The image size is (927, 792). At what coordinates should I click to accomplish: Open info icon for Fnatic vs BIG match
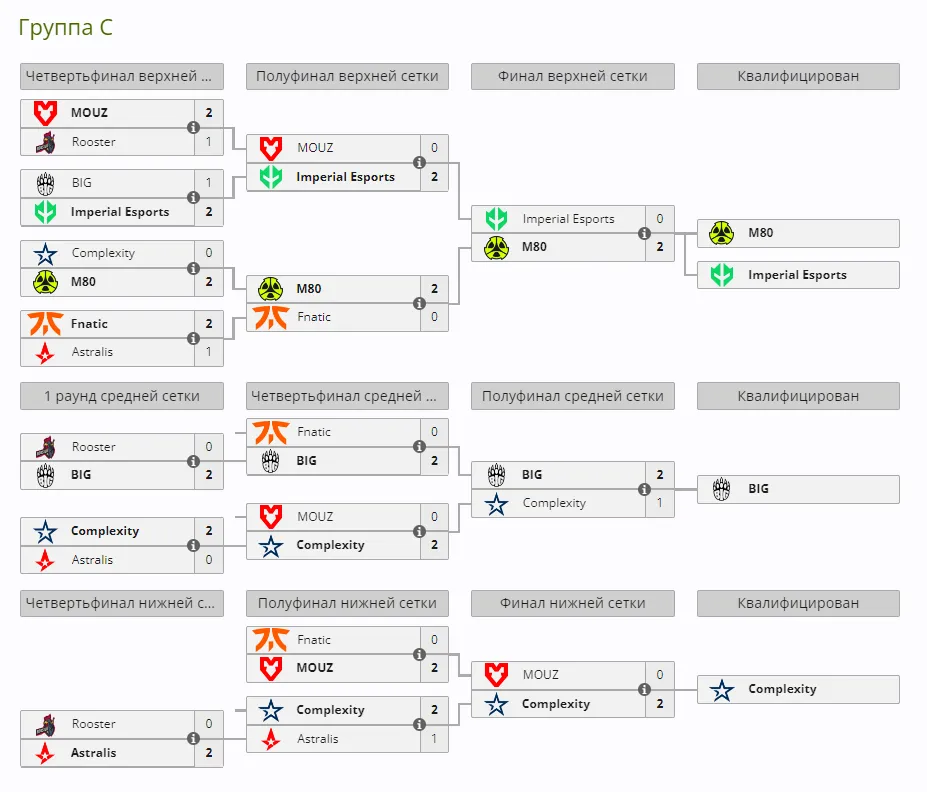(x=419, y=447)
